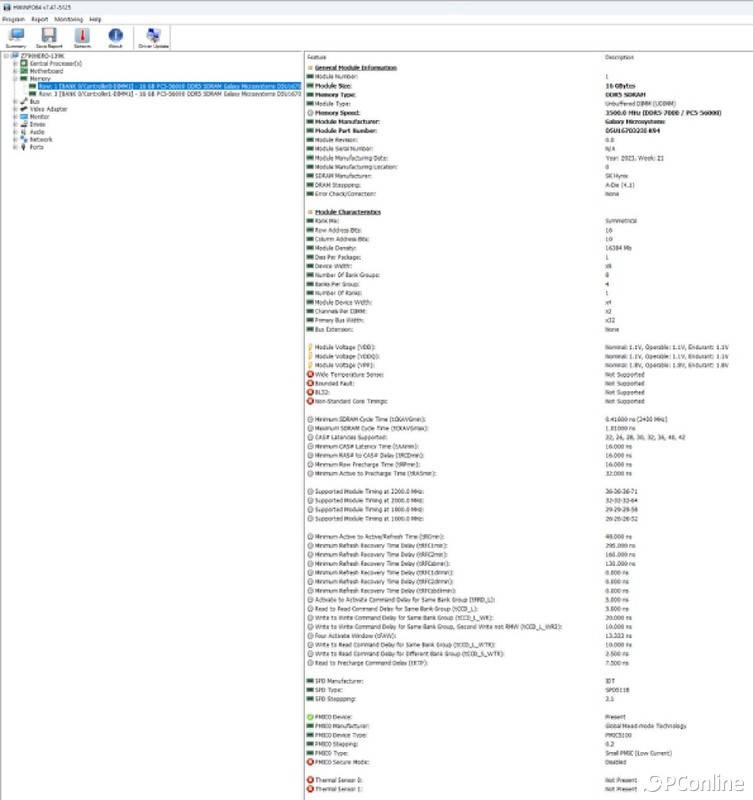The image size is (753, 800).
Task: Open the Sensors thermometer icon
Action: (x=82, y=38)
